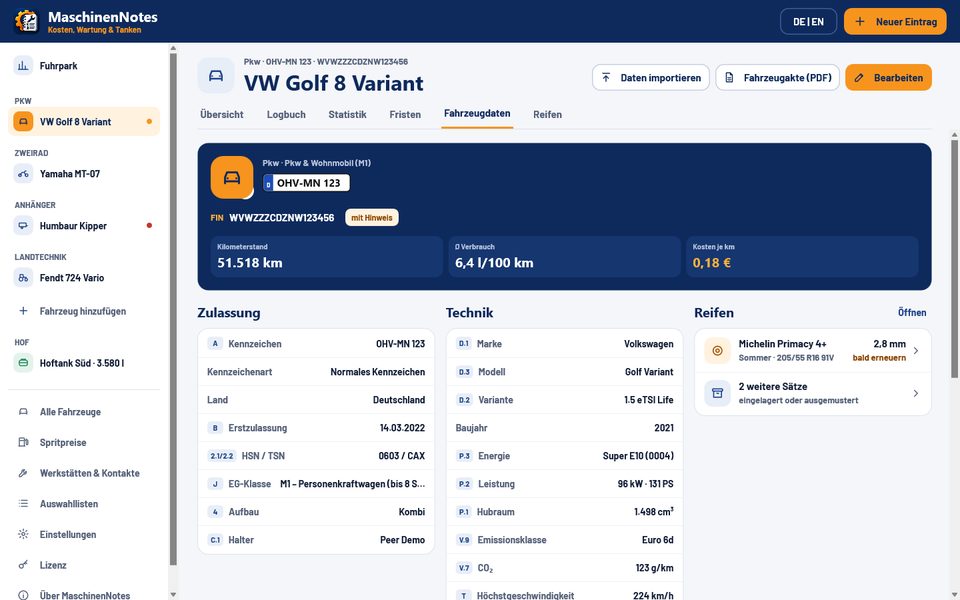Click the Einstellungen gear icon
The height and width of the screenshot is (600, 960).
(x=23, y=534)
